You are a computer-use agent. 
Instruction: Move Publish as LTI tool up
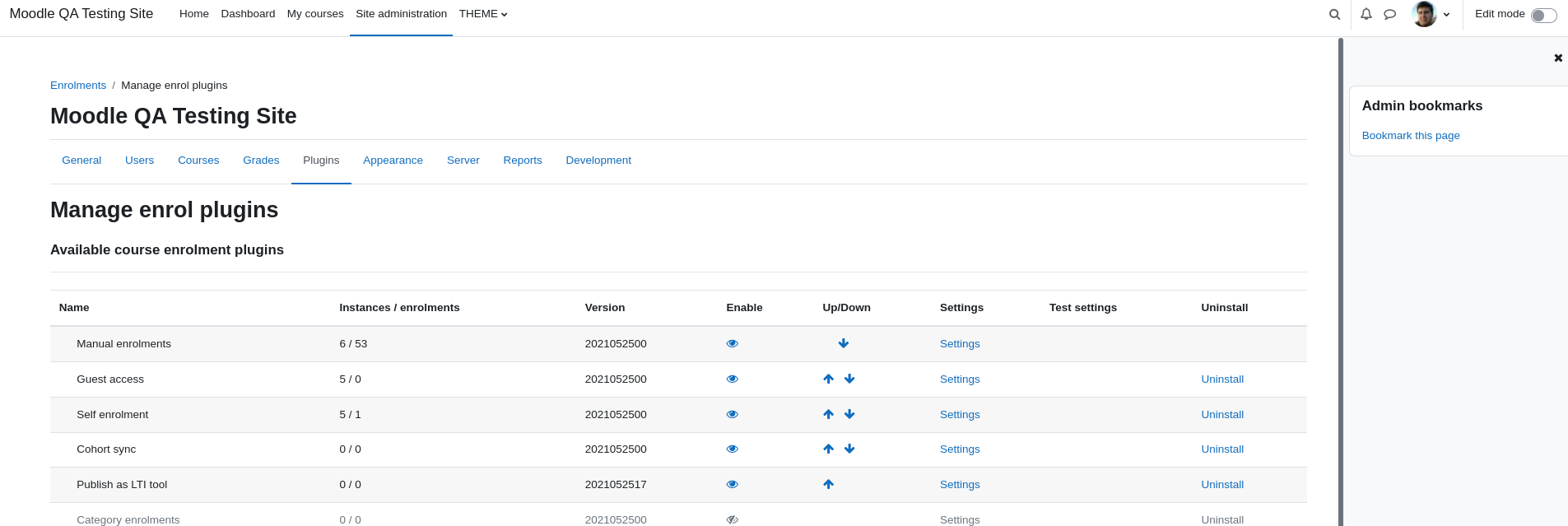(828, 484)
